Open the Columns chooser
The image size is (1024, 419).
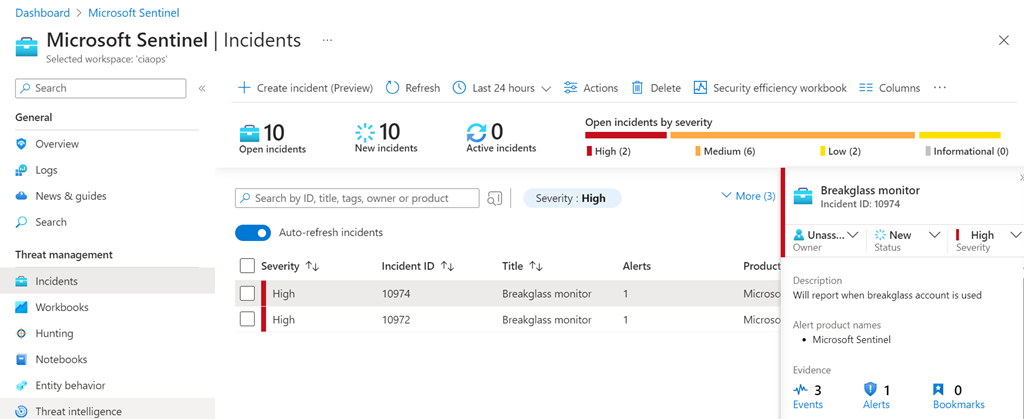click(x=889, y=88)
